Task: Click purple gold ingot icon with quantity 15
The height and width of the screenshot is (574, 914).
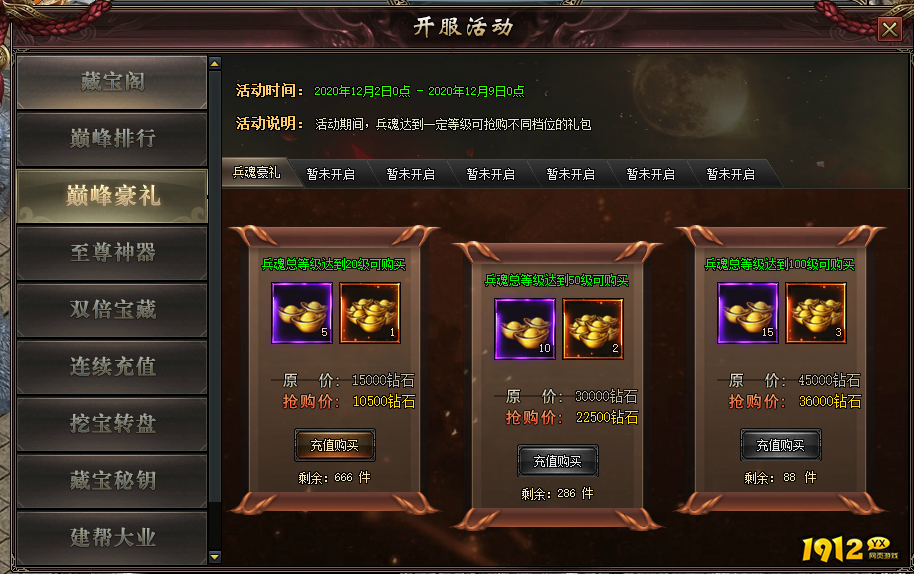Action: point(748,313)
